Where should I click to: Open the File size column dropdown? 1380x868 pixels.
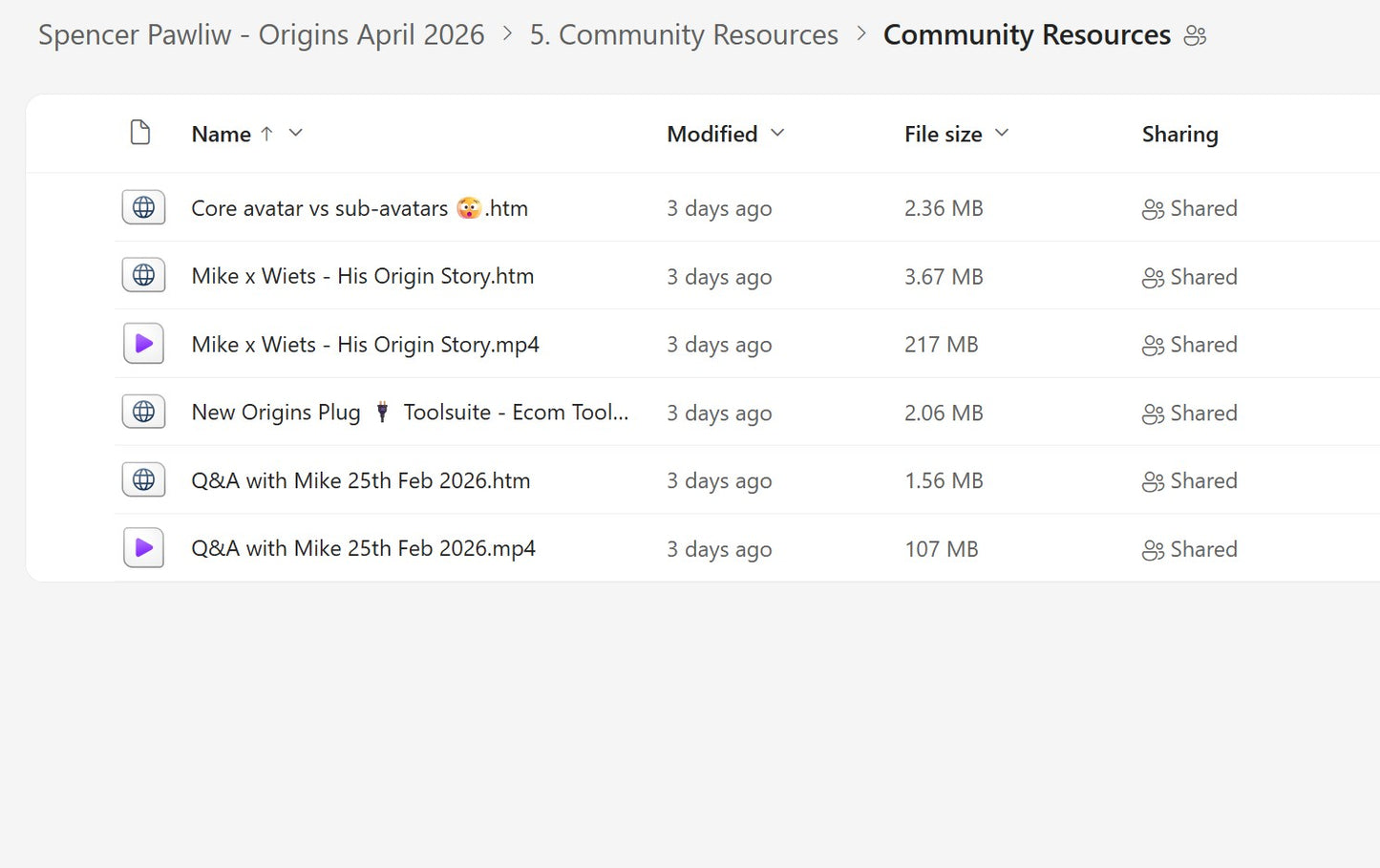[1002, 133]
